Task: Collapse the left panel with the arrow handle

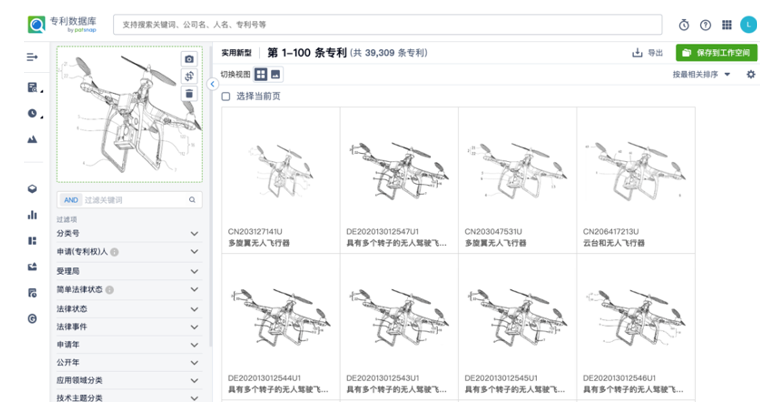Action: click(x=212, y=85)
